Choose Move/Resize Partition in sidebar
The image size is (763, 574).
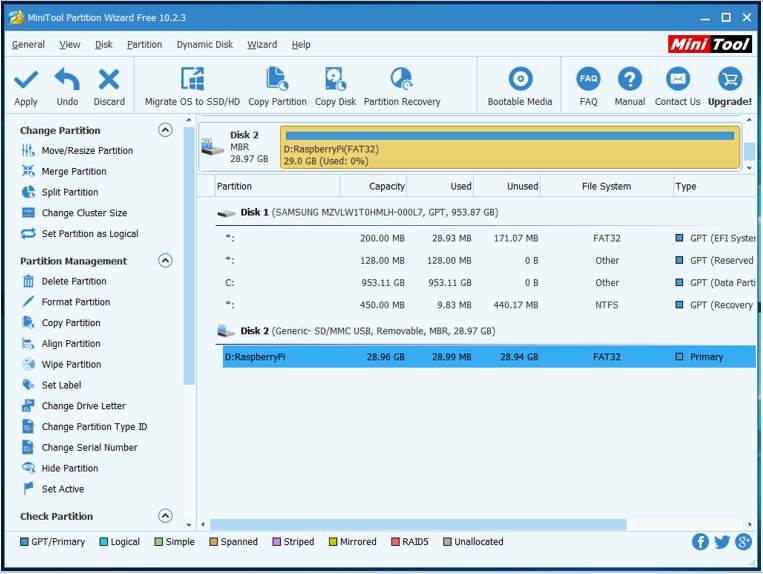coord(87,151)
